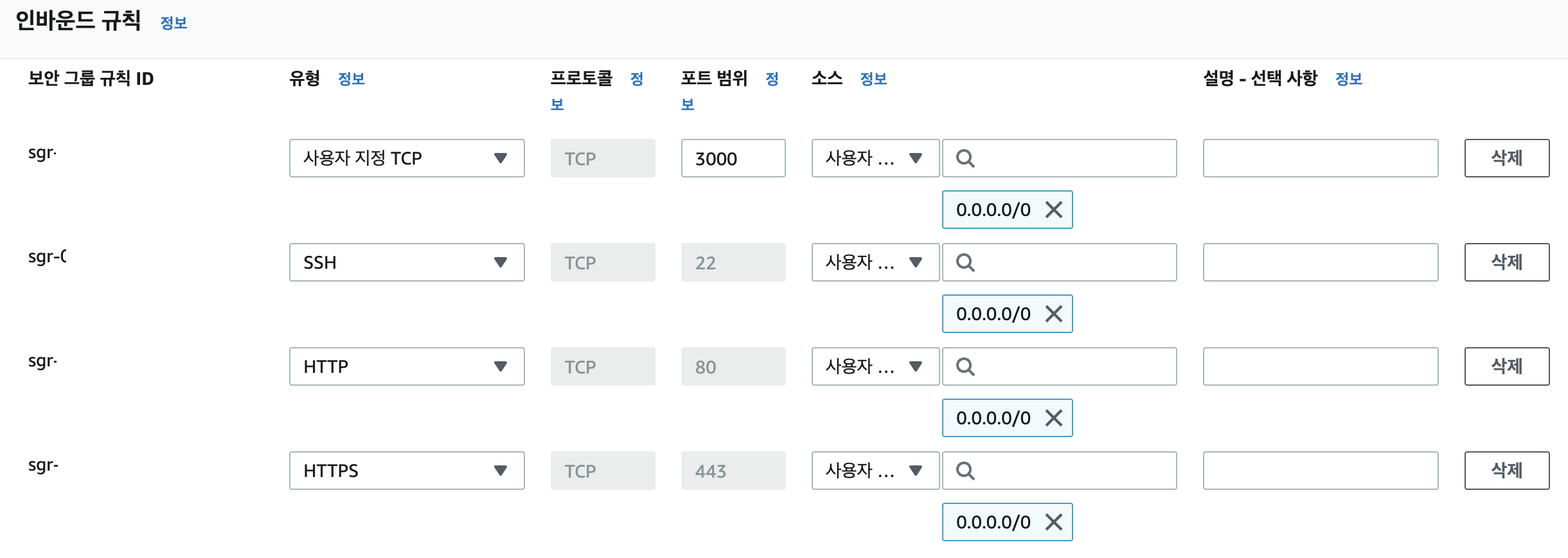Click the TCP protocol field in SSH row
Screen dimensions: 1568x558
[x=603, y=262]
